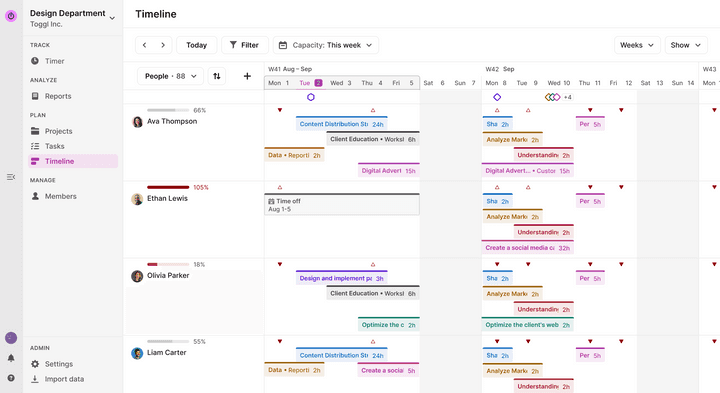Click the Tue 2 date header
The width and height of the screenshot is (720, 393).
[x=310, y=83]
